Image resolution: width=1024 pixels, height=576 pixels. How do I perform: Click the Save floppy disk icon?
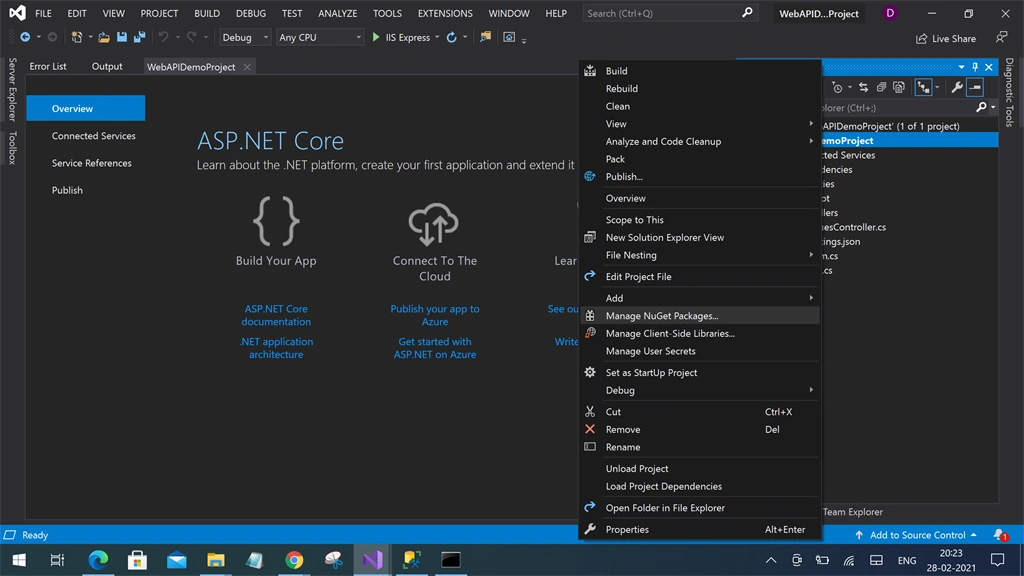point(121,37)
